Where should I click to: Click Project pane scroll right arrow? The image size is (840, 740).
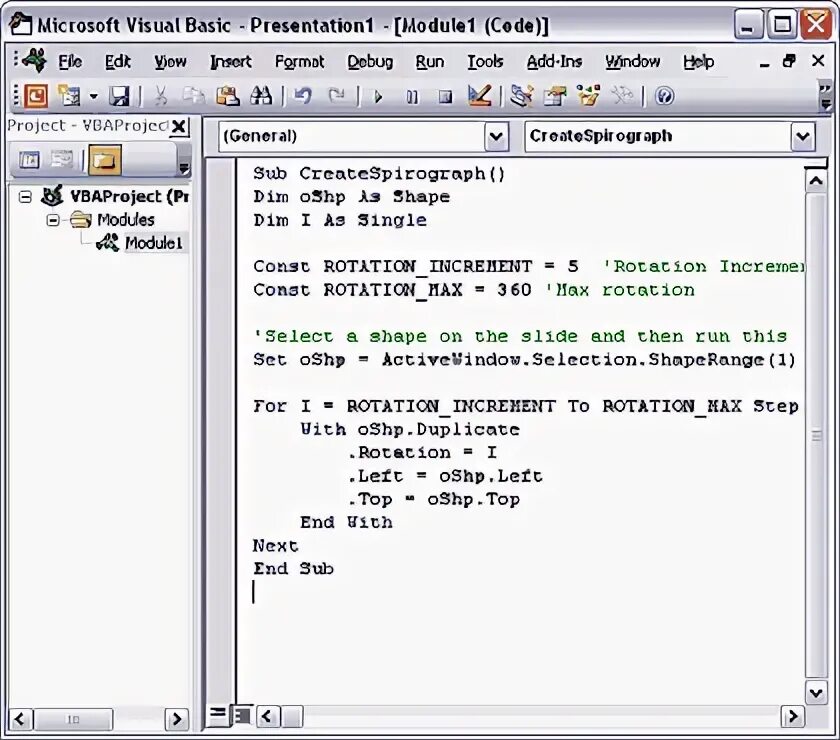176,719
